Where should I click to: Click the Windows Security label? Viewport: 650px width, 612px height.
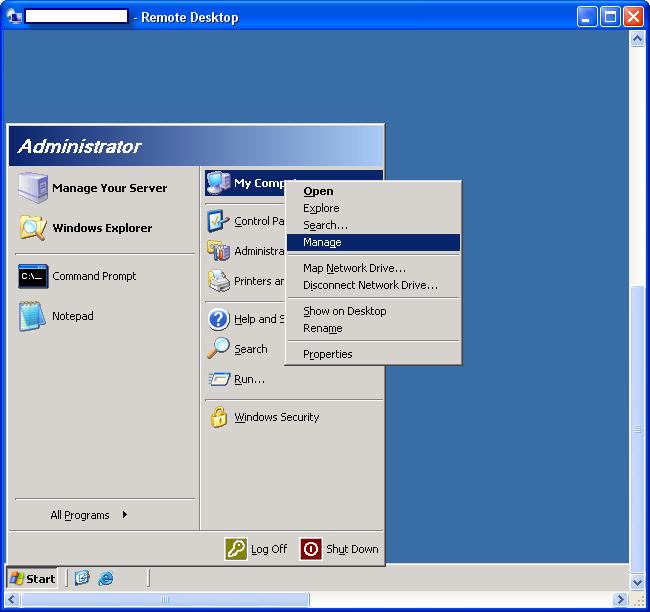(276, 417)
